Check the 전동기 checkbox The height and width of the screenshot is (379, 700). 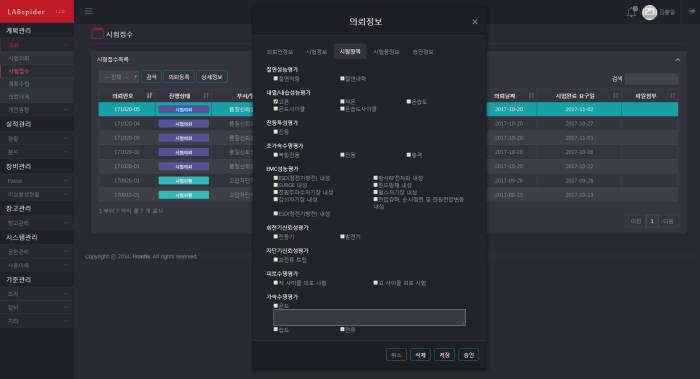point(276,237)
